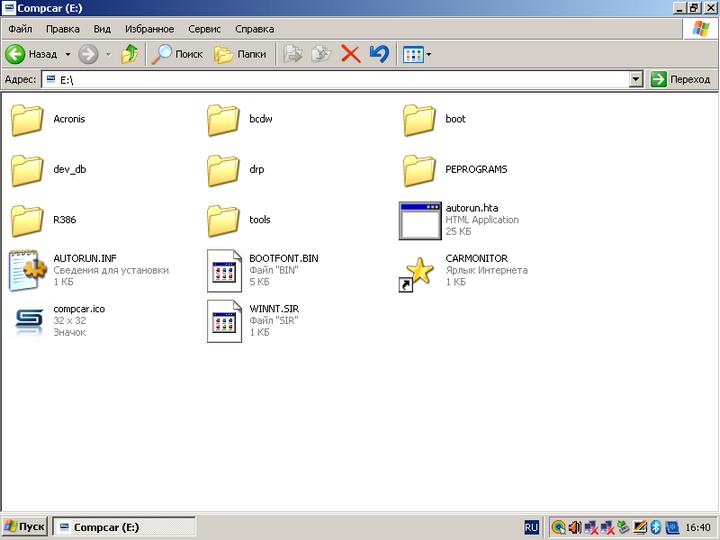Select the WINNT.SIR file icon
The image size is (720, 540).
tap(224, 320)
